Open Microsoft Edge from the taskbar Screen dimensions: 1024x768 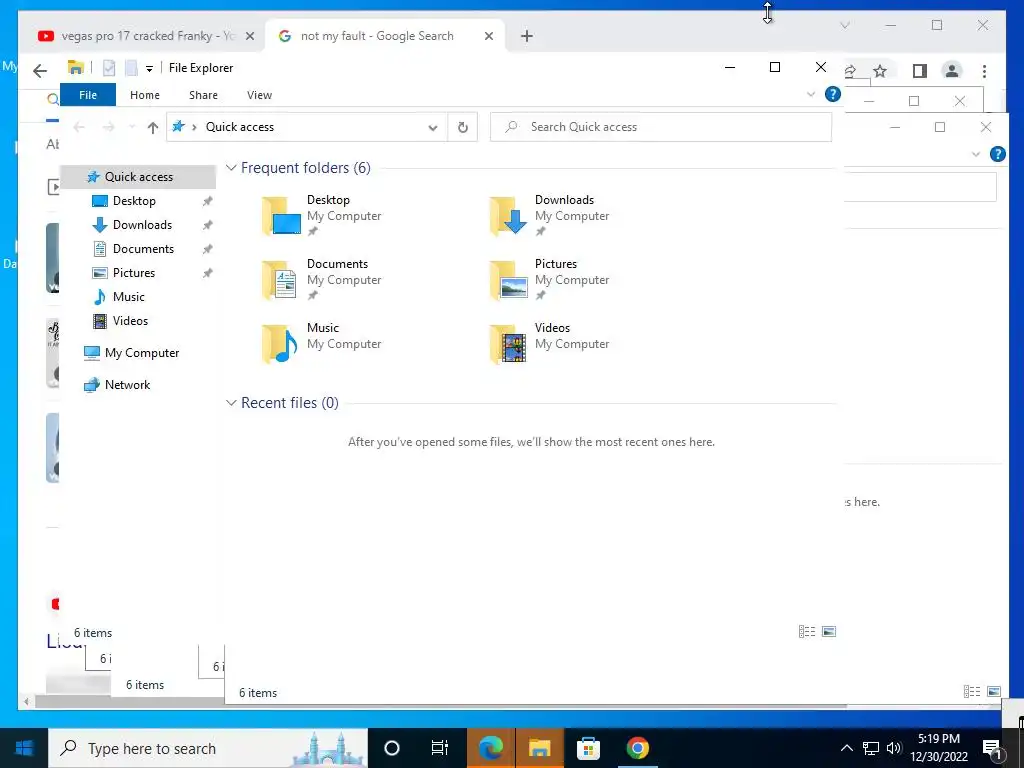point(490,748)
